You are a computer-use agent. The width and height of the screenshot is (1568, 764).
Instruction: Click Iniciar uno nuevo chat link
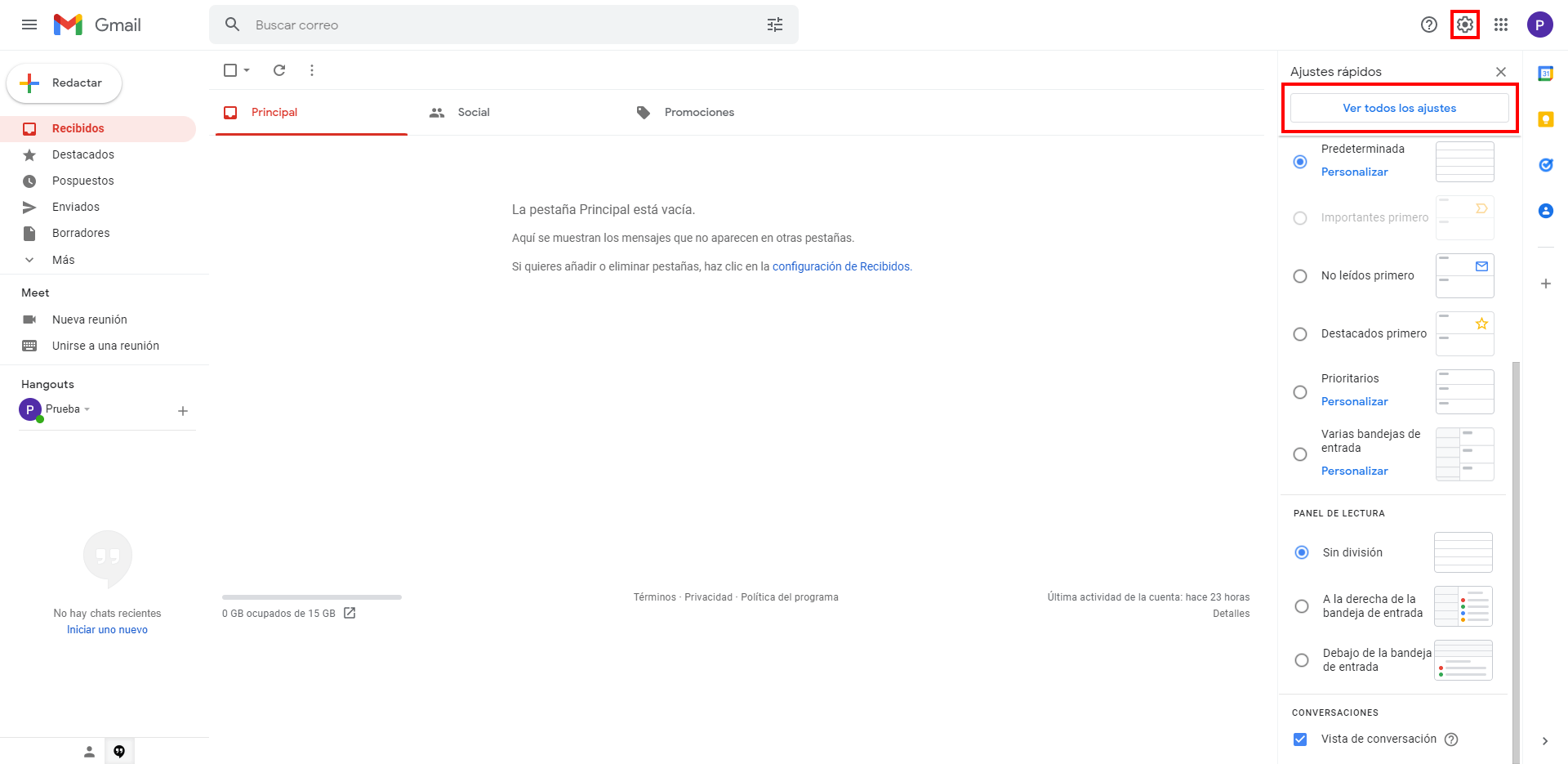pyautogui.click(x=107, y=630)
